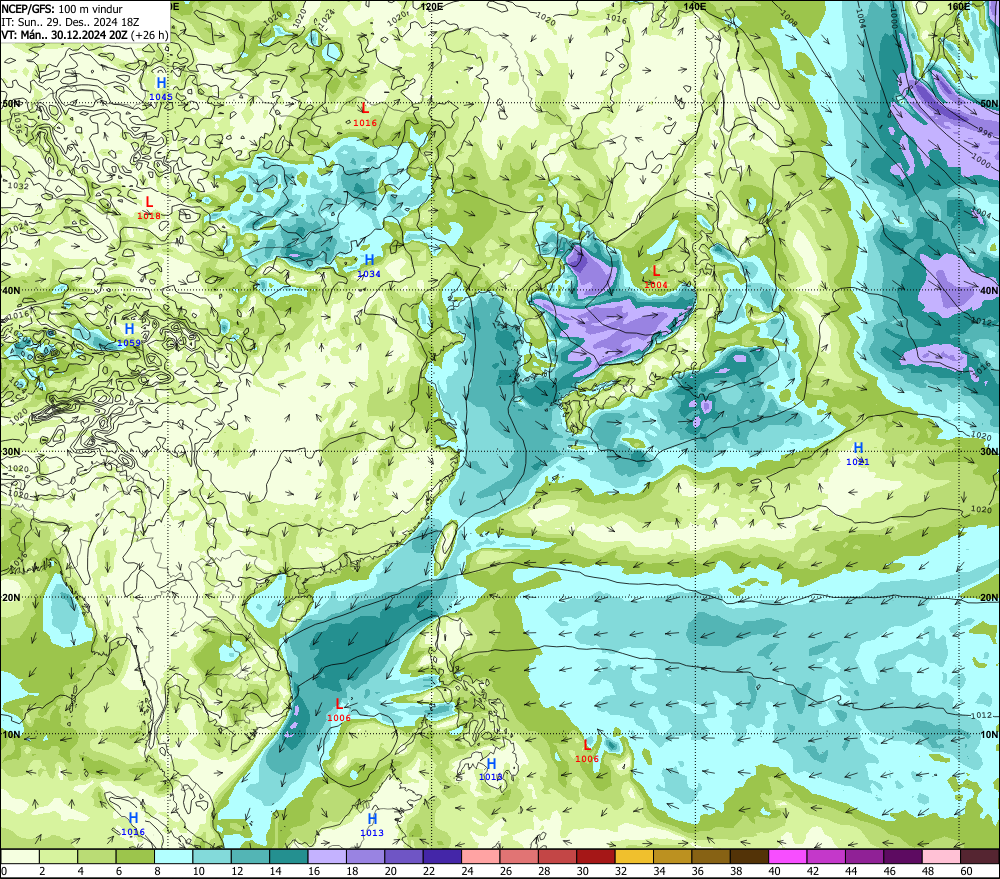Click the legend scale value 20
Image resolution: width=1000 pixels, height=879 pixels.
click(x=390, y=871)
